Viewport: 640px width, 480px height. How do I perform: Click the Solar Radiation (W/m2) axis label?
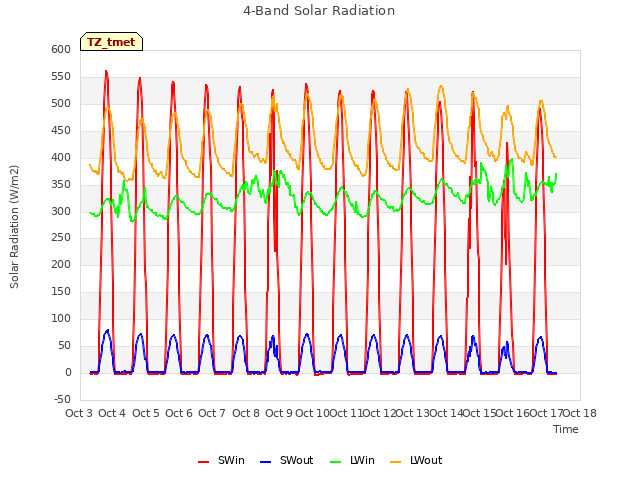[14, 227]
